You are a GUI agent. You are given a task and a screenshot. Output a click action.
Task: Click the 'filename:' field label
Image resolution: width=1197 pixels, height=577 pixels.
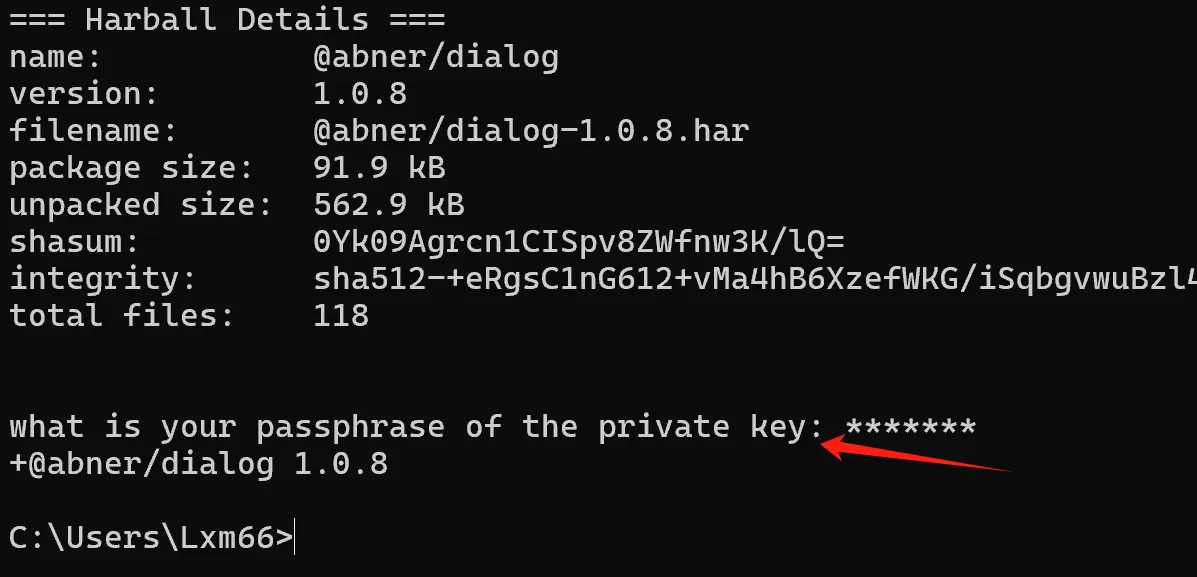click(93, 131)
